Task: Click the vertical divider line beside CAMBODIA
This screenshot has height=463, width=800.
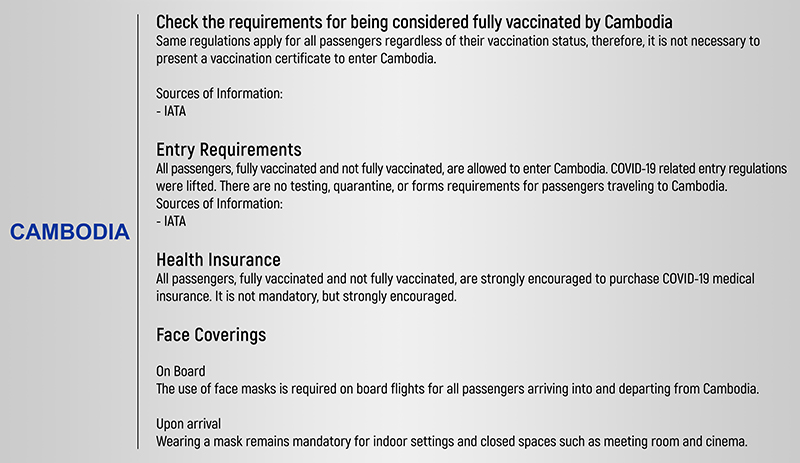Action: [x=137, y=232]
